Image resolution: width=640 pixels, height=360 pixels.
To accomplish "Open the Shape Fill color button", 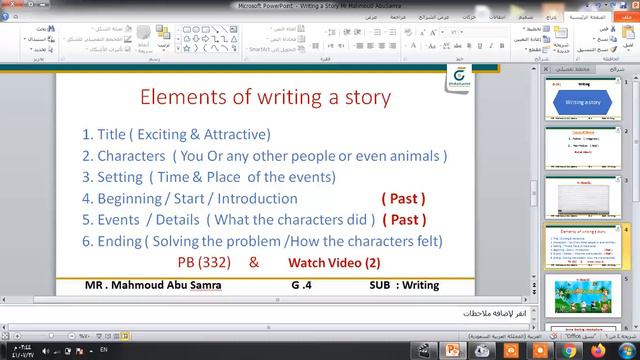I will pyautogui.click(x=111, y=29).
